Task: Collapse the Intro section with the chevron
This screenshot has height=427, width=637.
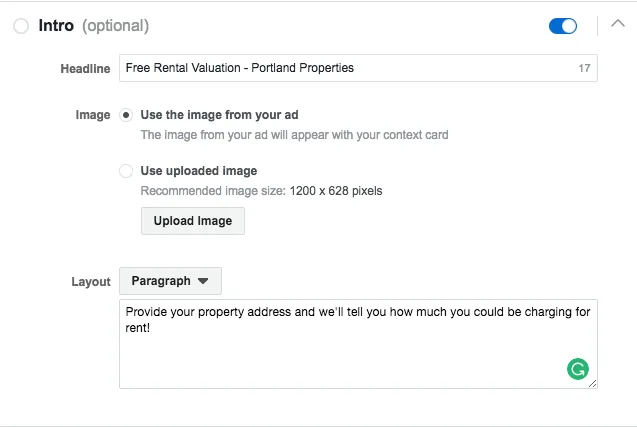Action: (618, 23)
